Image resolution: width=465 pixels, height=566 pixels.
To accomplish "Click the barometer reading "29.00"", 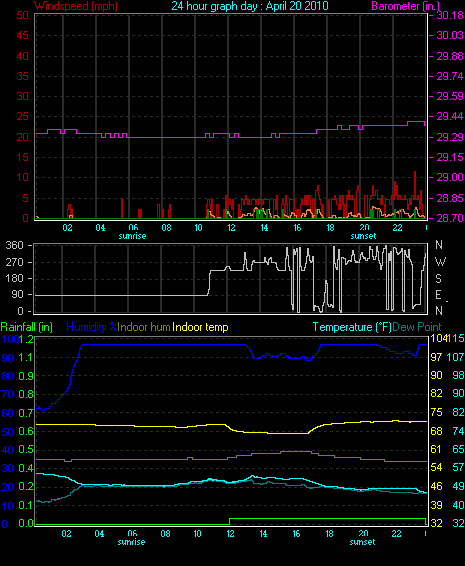I will [450, 177].
